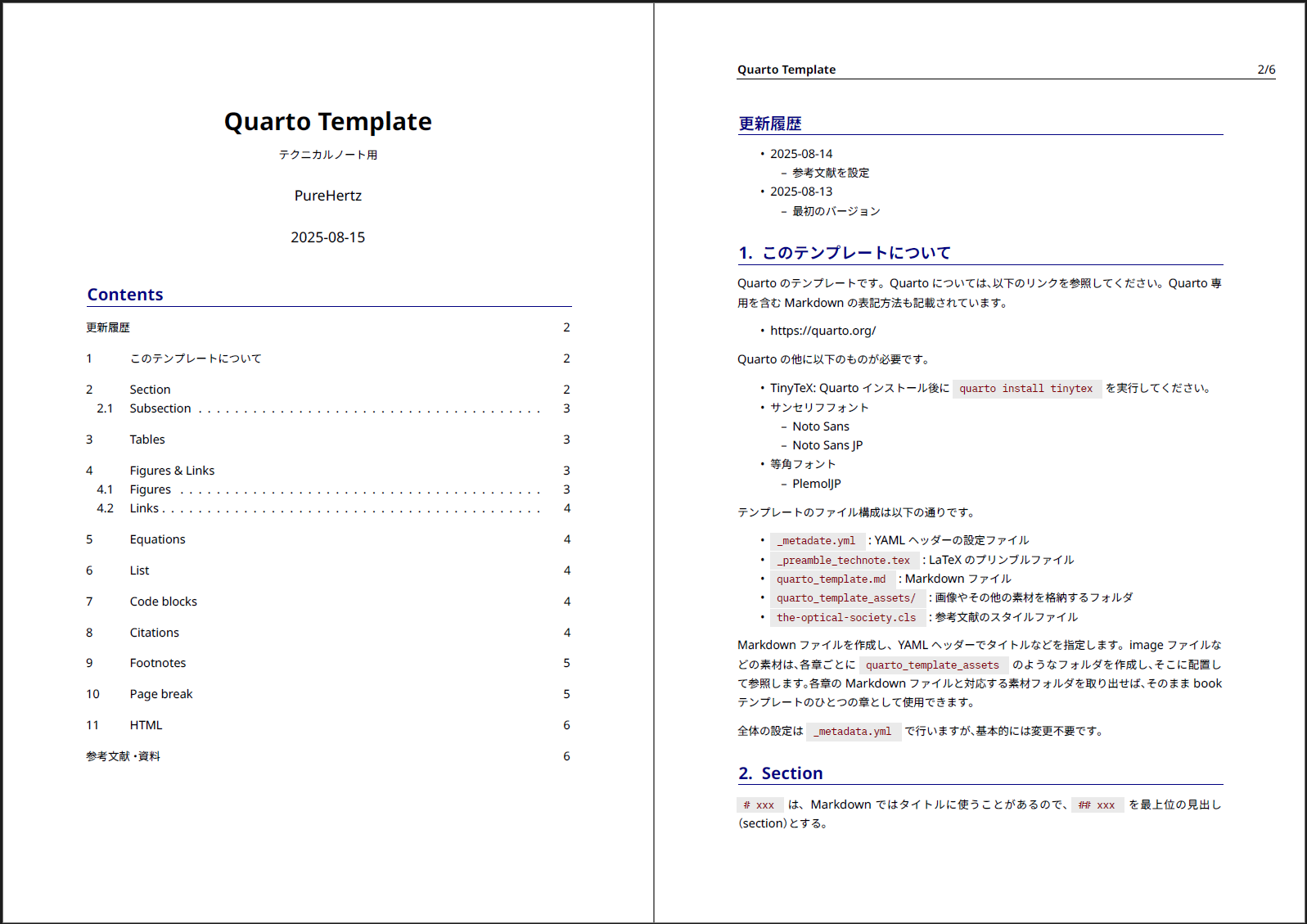The width and height of the screenshot is (1307, 924).
Task: Click the 2. Section heading on page 2
Action: (x=781, y=773)
